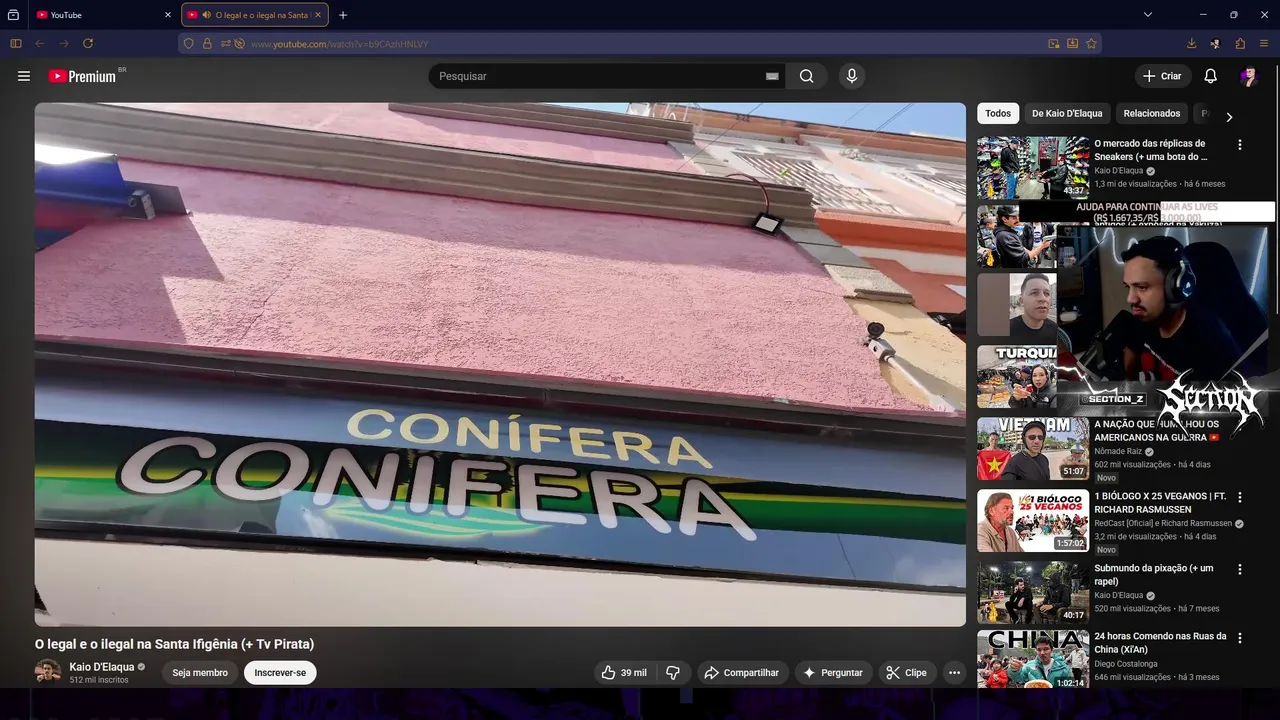Image resolution: width=1280 pixels, height=720 pixels.
Task: Bookmark this page with star icon
Action: [x=1091, y=44]
